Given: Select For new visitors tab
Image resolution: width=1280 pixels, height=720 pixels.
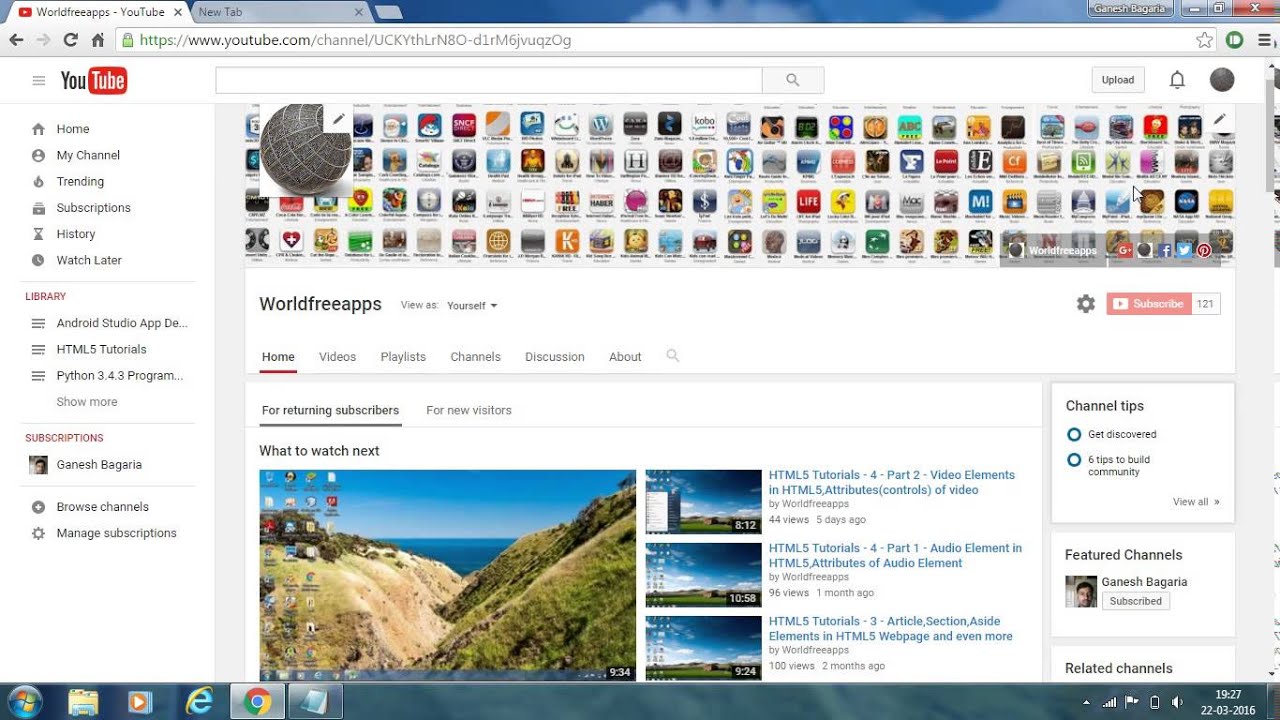Looking at the screenshot, I should 469,410.
